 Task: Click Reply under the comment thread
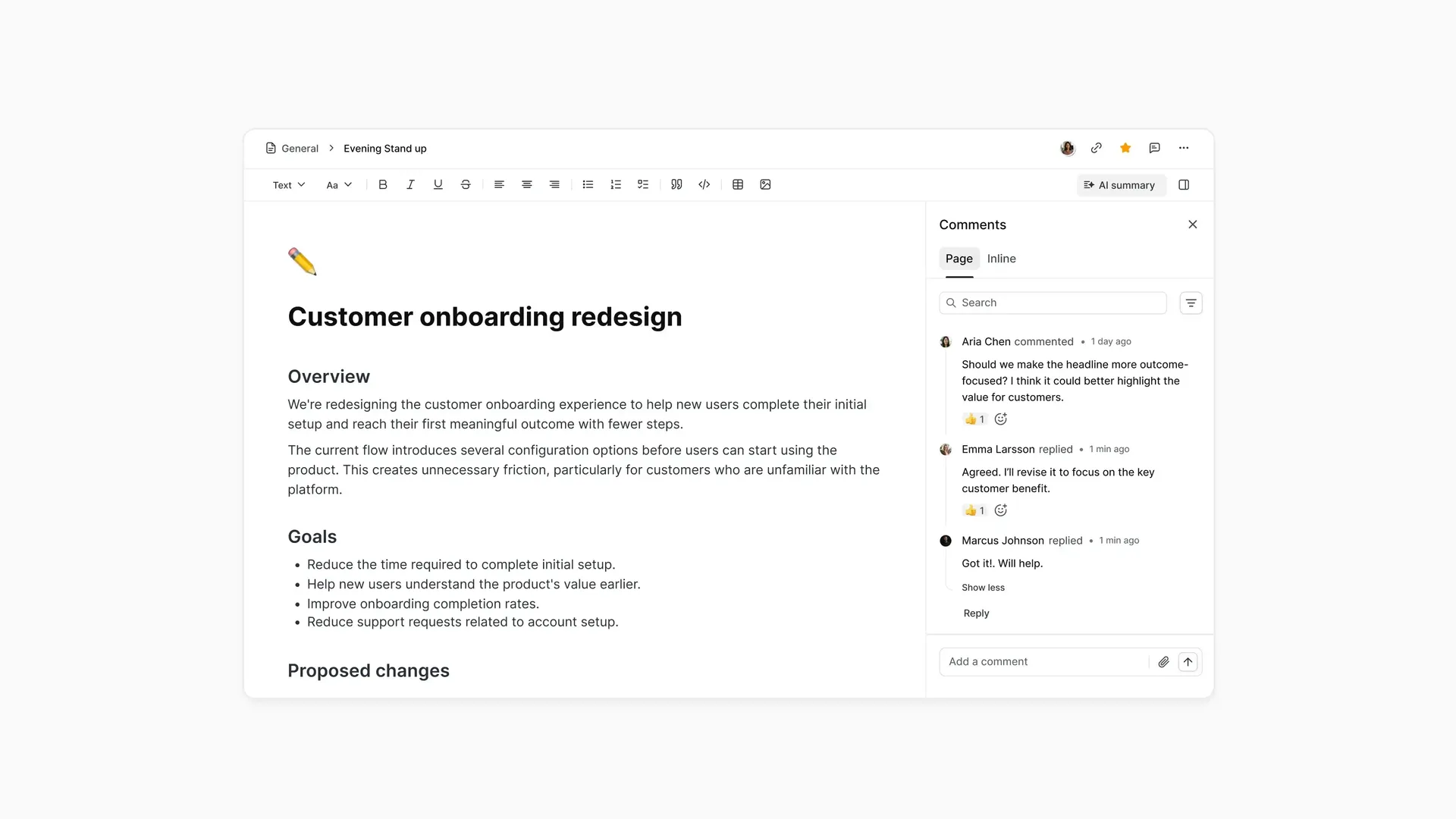tap(976, 613)
